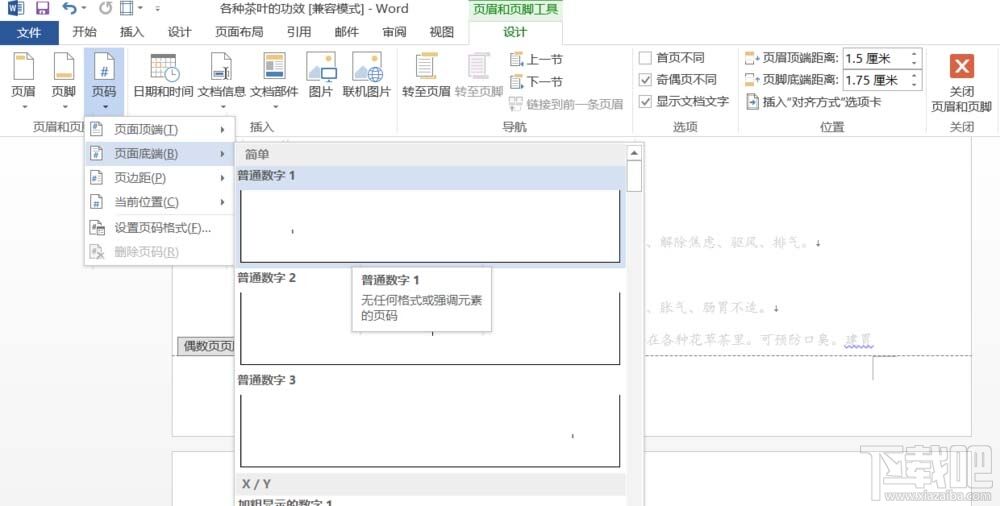Click the 简单 gallery section header

[x=430, y=154]
